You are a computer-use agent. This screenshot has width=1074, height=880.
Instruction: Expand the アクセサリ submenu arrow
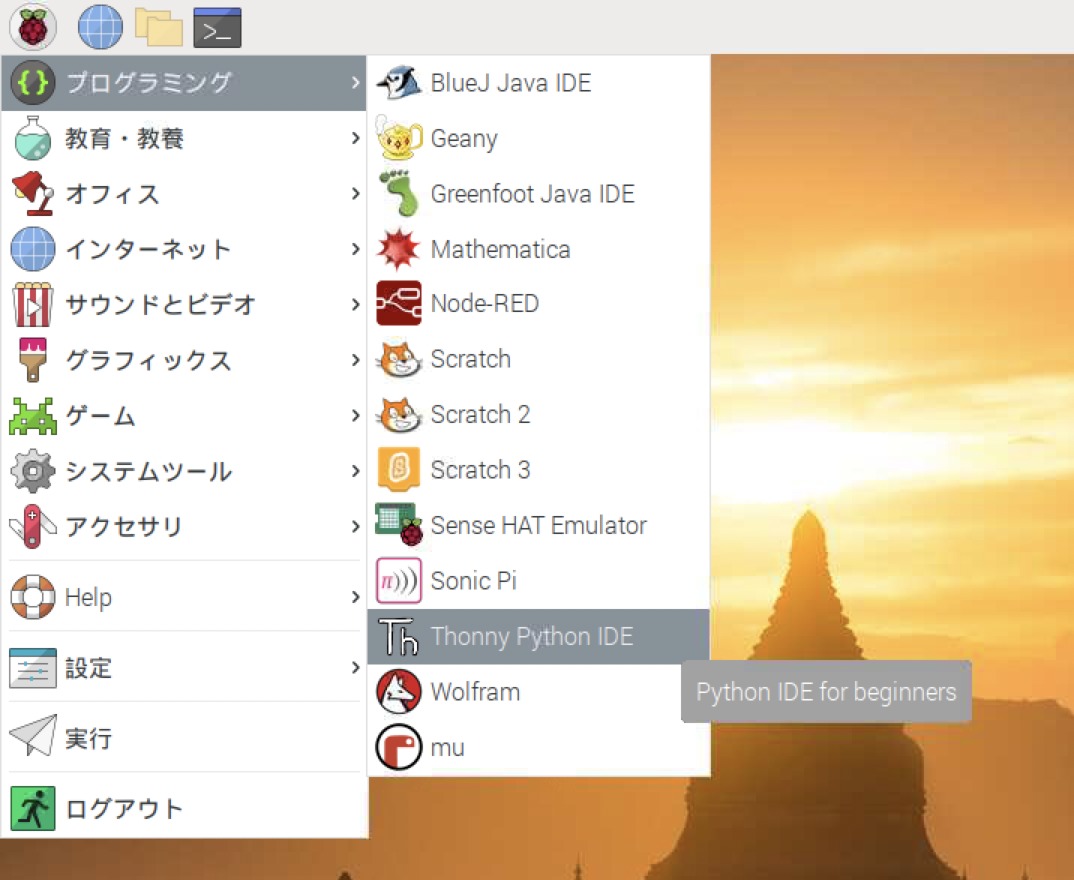click(x=355, y=526)
